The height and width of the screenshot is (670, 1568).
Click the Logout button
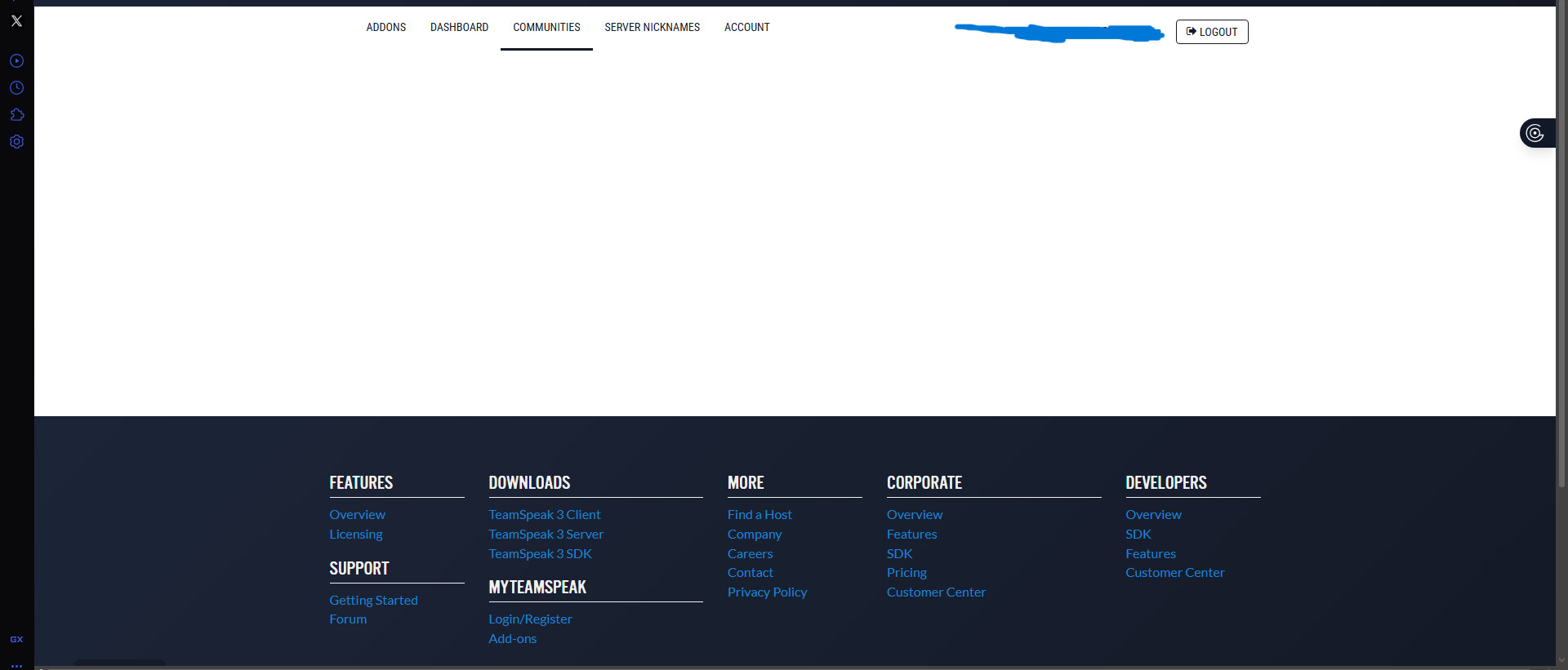click(1211, 32)
